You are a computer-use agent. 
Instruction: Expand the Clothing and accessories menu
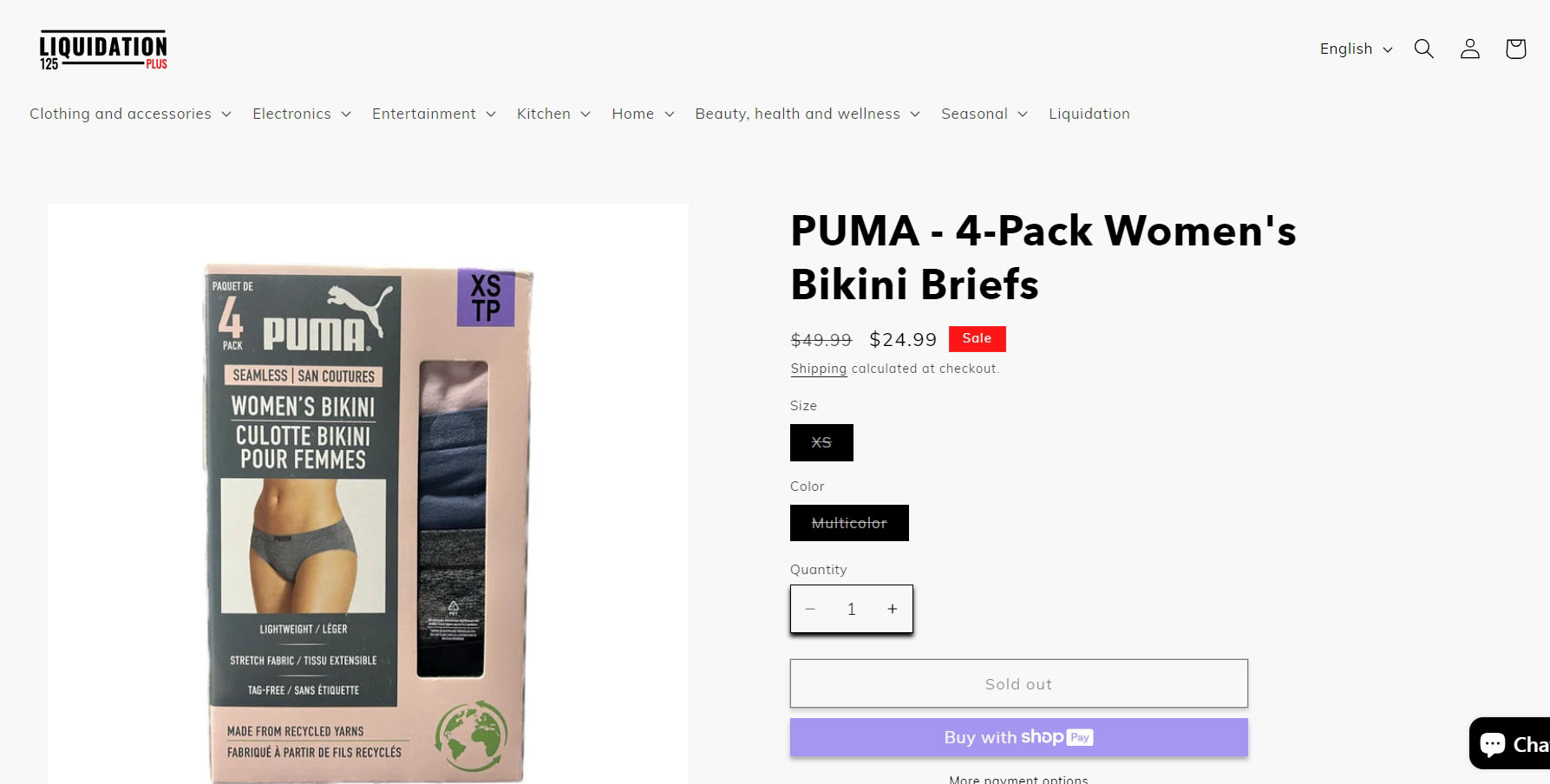click(x=130, y=114)
